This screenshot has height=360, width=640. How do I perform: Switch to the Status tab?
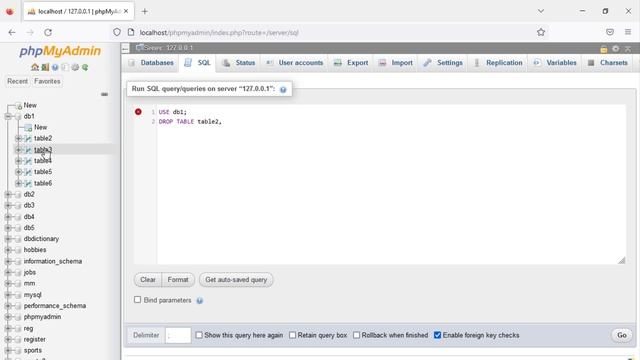point(239,63)
